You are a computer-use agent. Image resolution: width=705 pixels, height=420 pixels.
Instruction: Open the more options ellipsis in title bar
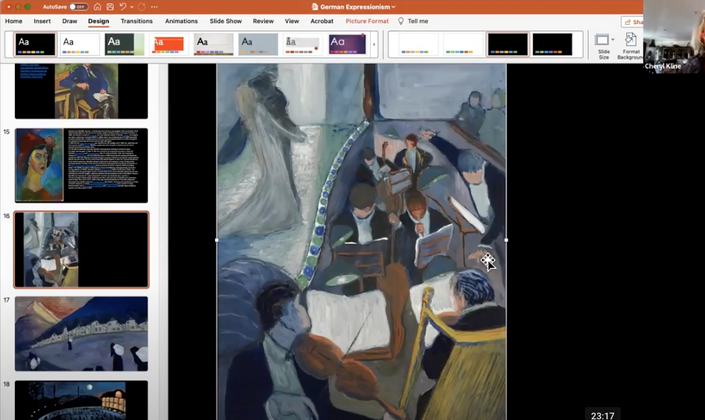154,7
